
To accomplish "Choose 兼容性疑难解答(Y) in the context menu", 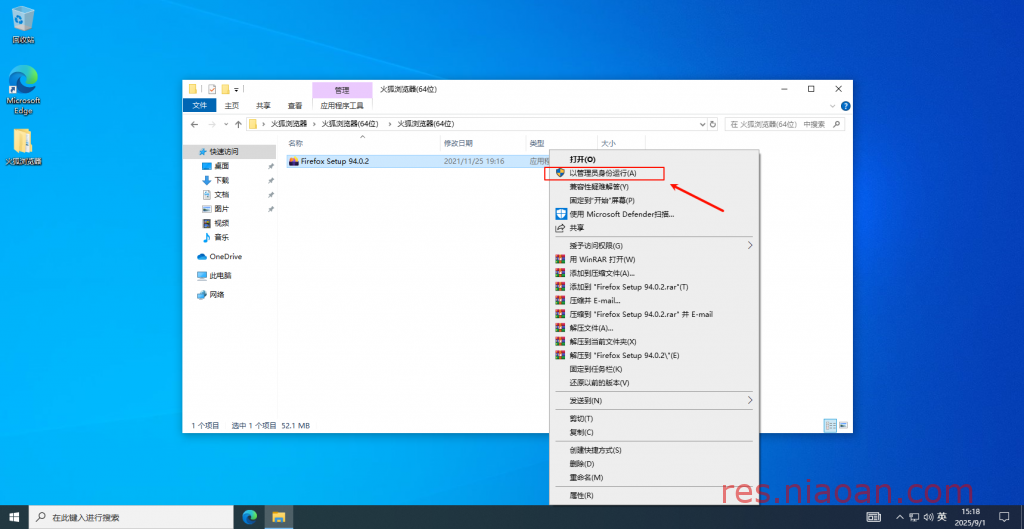I will tap(654, 187).
